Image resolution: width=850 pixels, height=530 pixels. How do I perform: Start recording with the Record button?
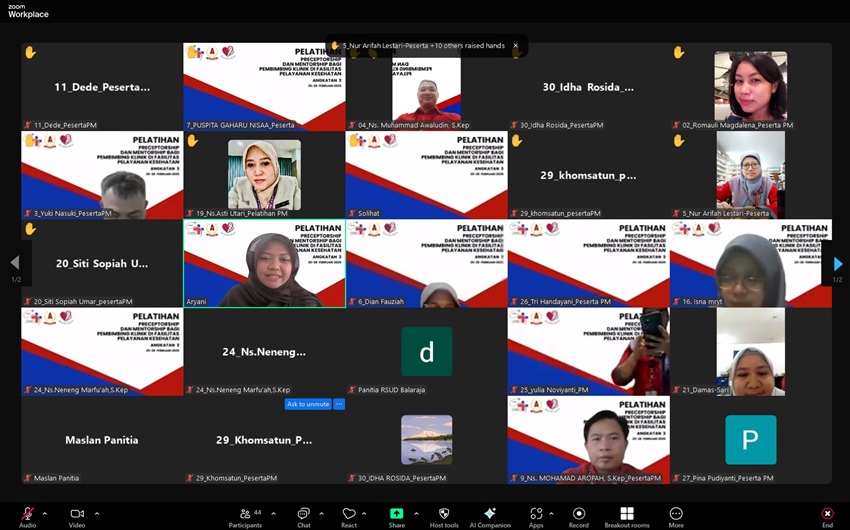coord(578,513)
